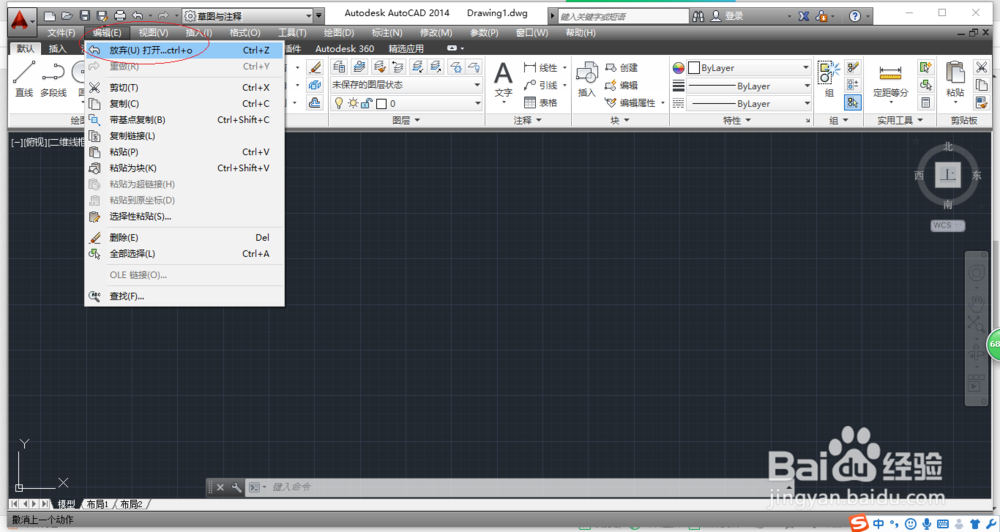Click the 登录 sign-in button
Viewport: 1000px width, 532px height.
pyautogui.click(x=728, y=16)
